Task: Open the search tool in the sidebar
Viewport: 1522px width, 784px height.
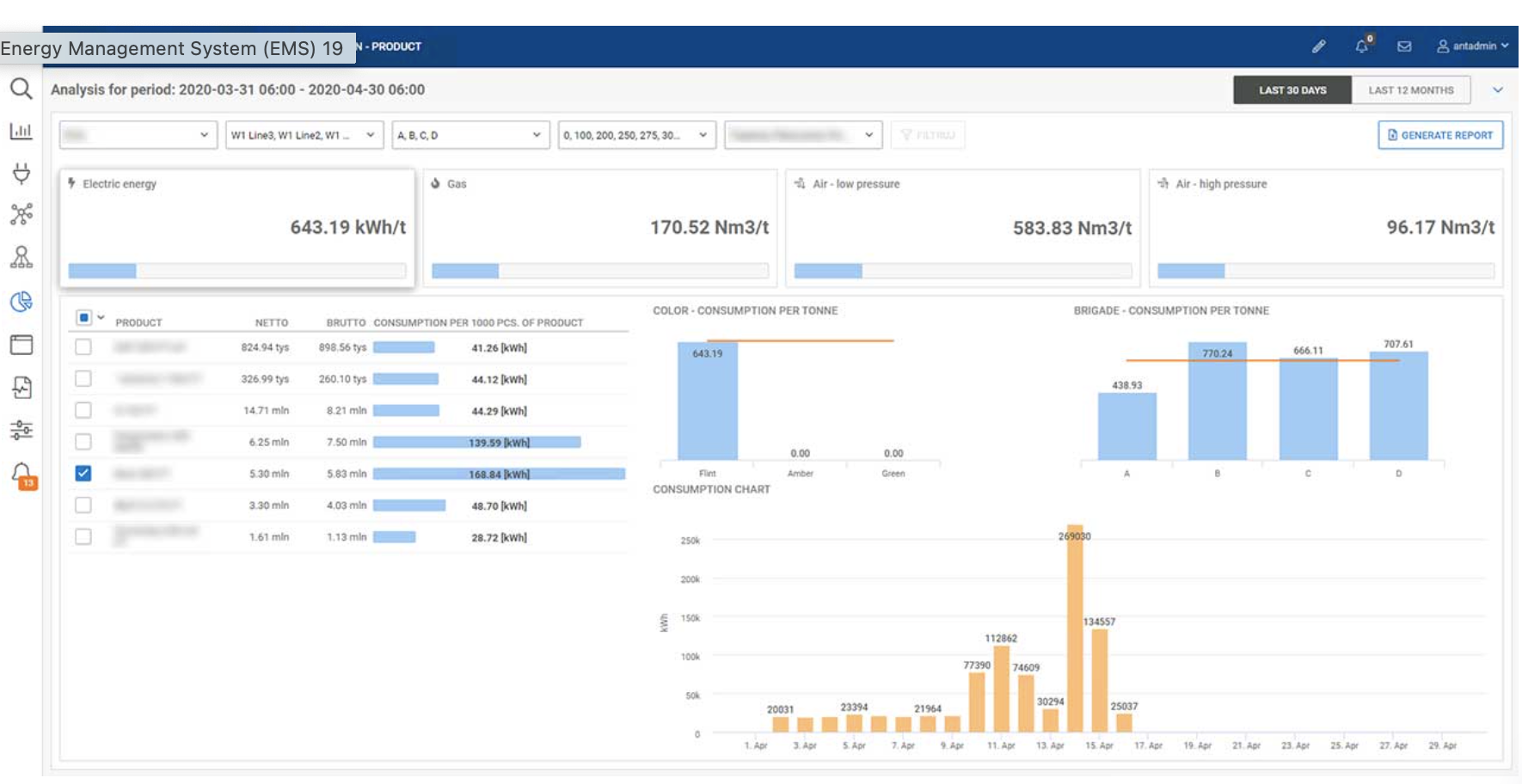Action: coord(19,88)
